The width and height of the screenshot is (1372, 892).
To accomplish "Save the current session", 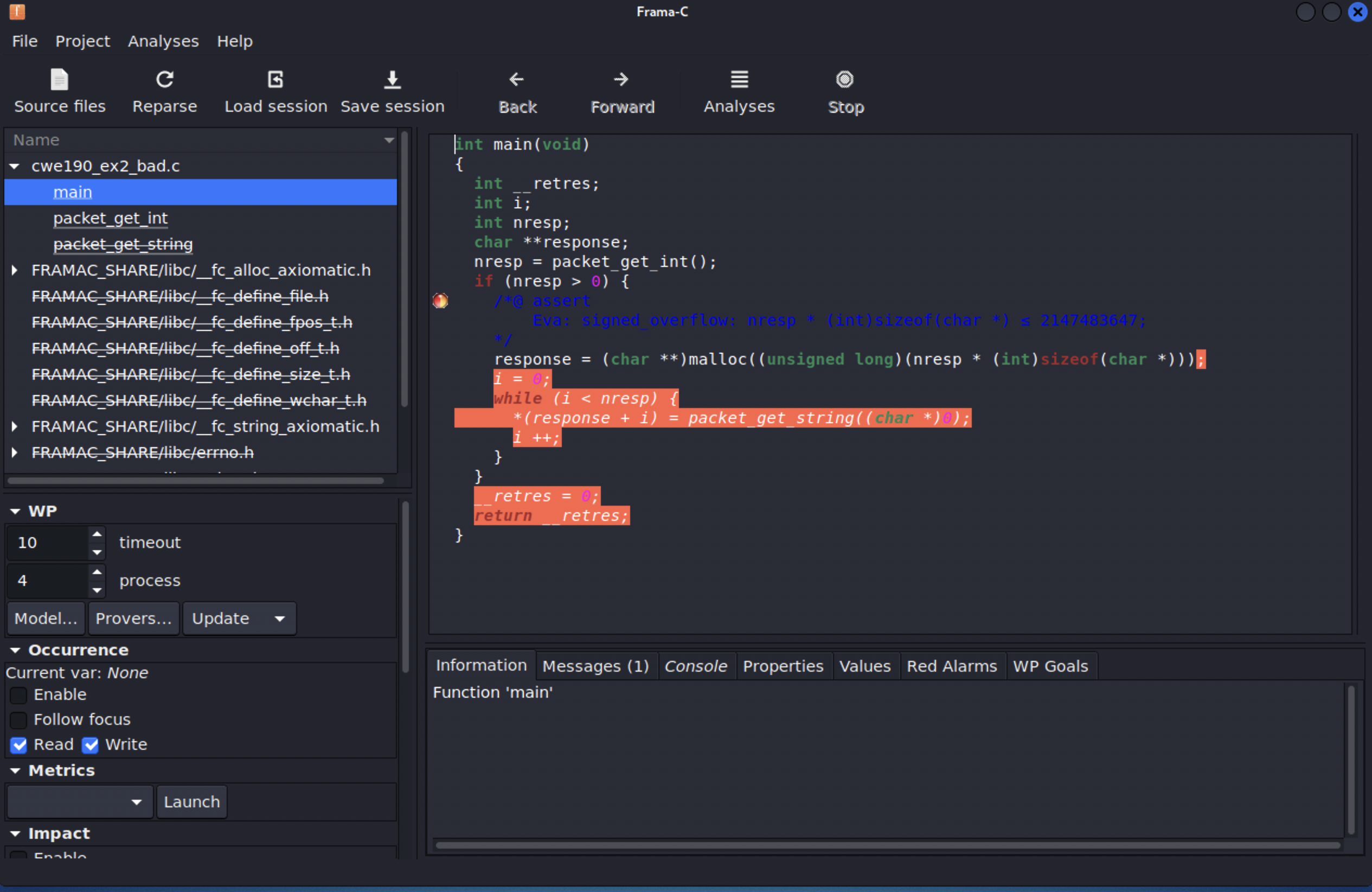I will [x=392, y=92].
